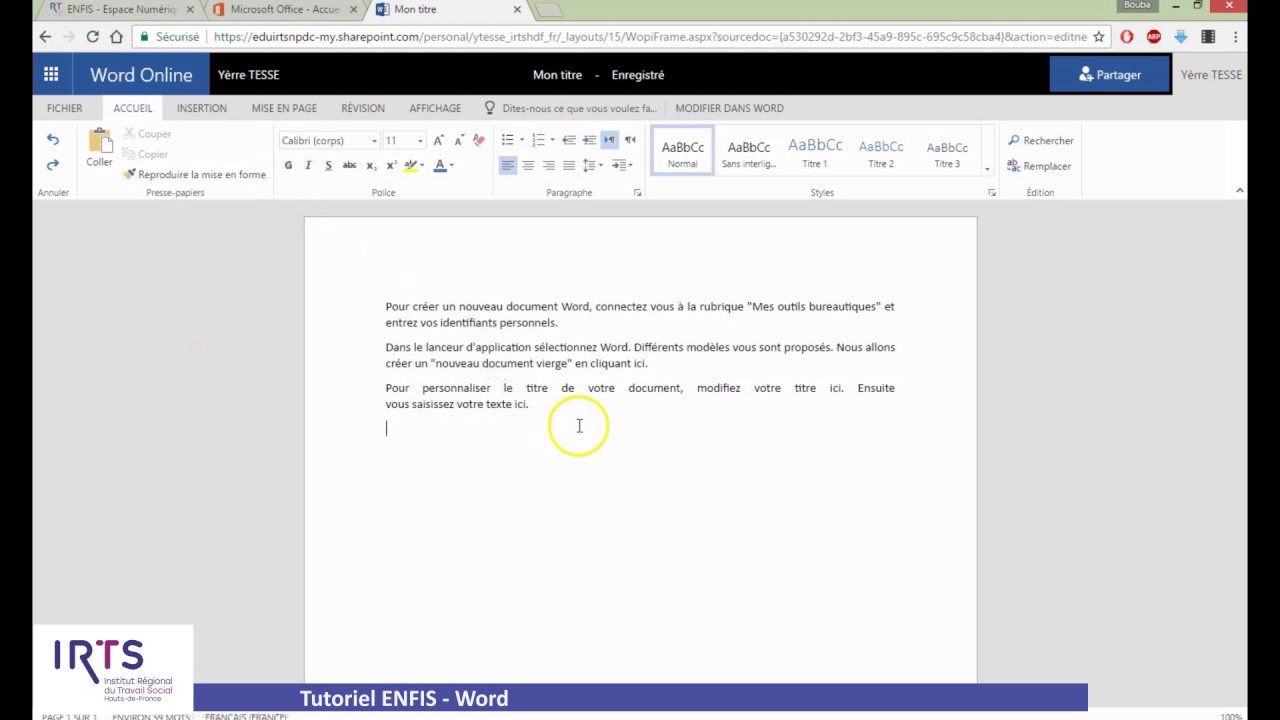Insert superscript with x² icon
The image size is (1280, 720).
(391, 165)
